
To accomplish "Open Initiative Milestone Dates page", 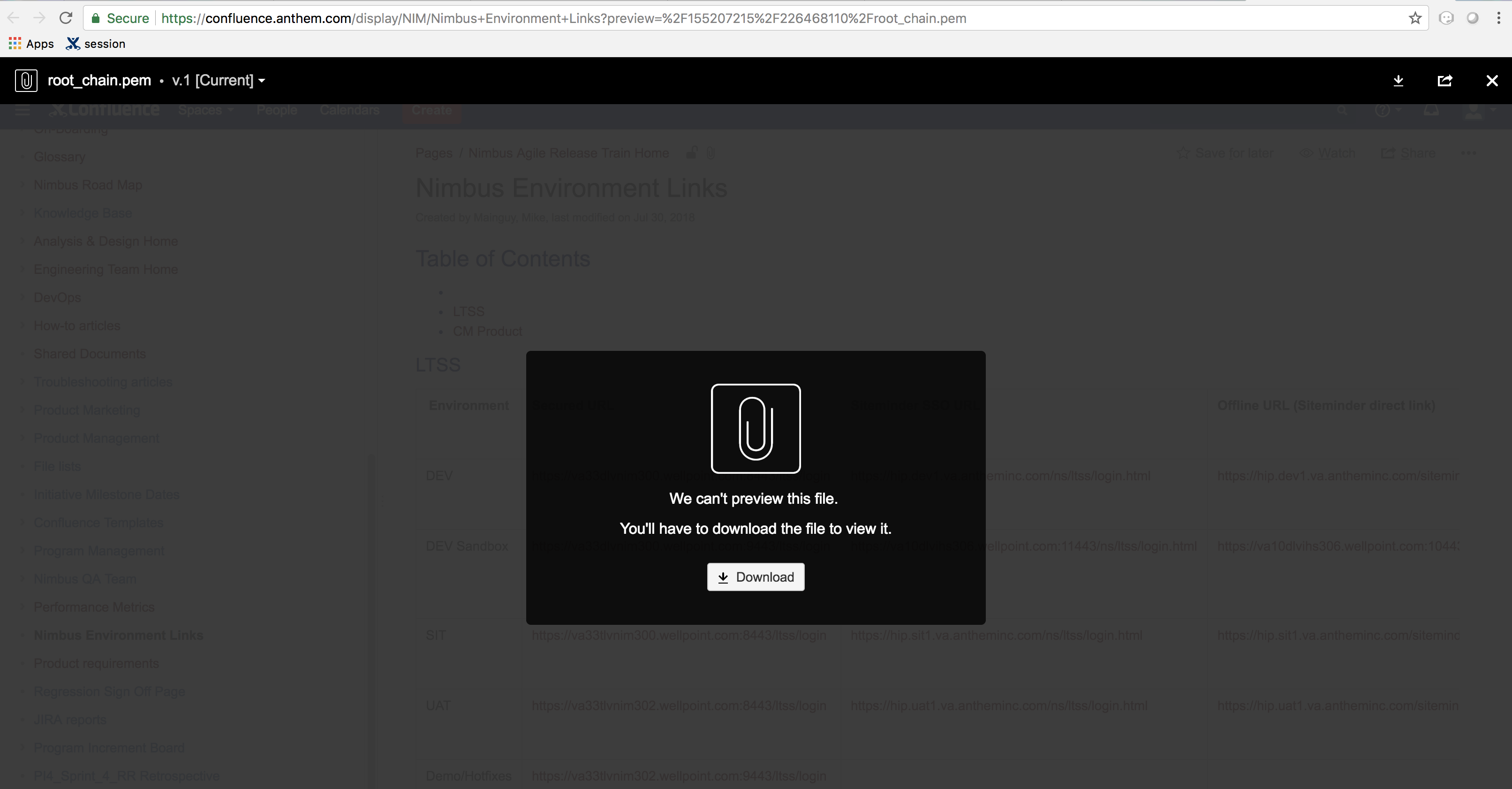I will pyautogui.click(x=106, y=495).
